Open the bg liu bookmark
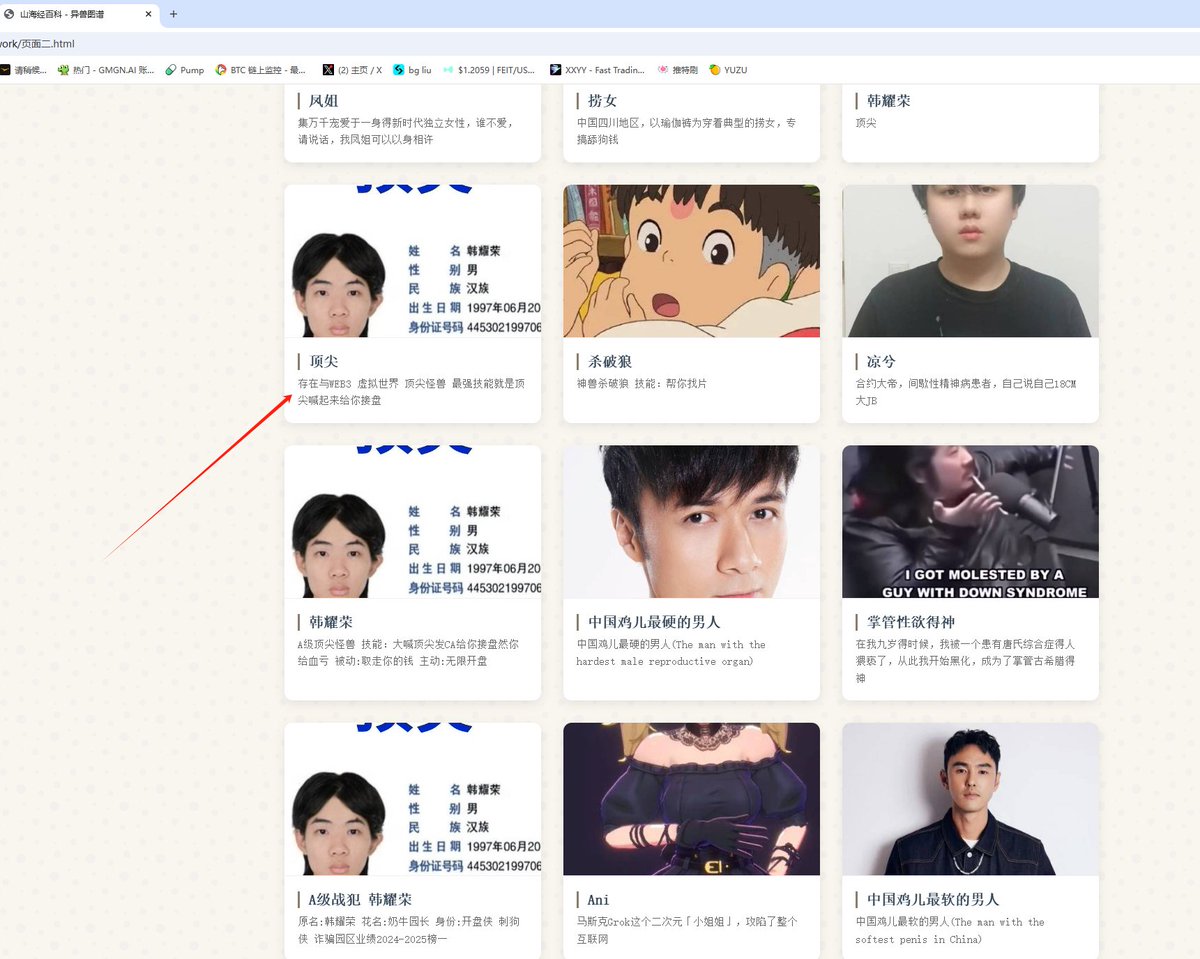The image size is (1200, 959). click(x=412, y=70)
